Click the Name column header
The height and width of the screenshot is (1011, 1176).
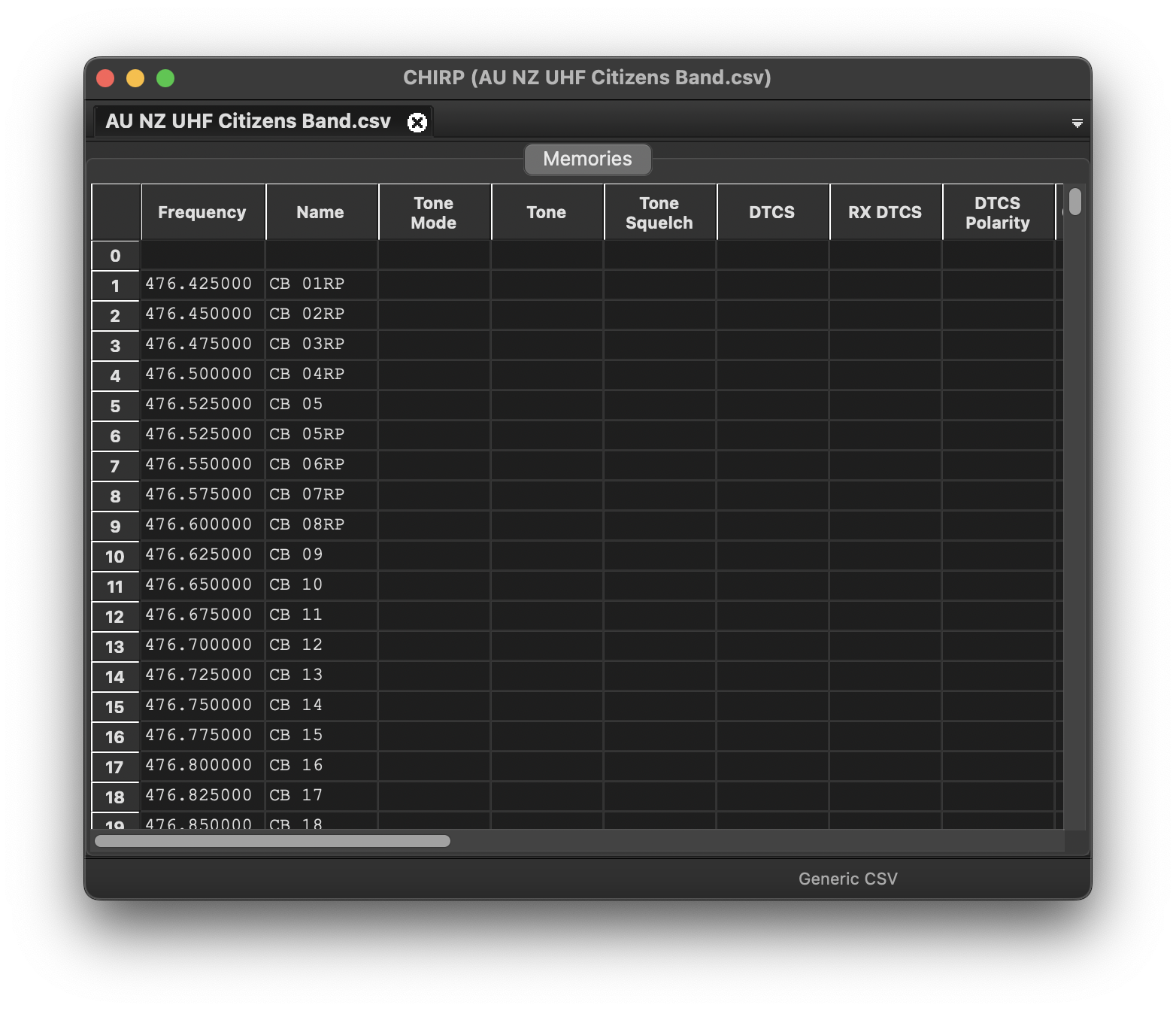[321, 212]
